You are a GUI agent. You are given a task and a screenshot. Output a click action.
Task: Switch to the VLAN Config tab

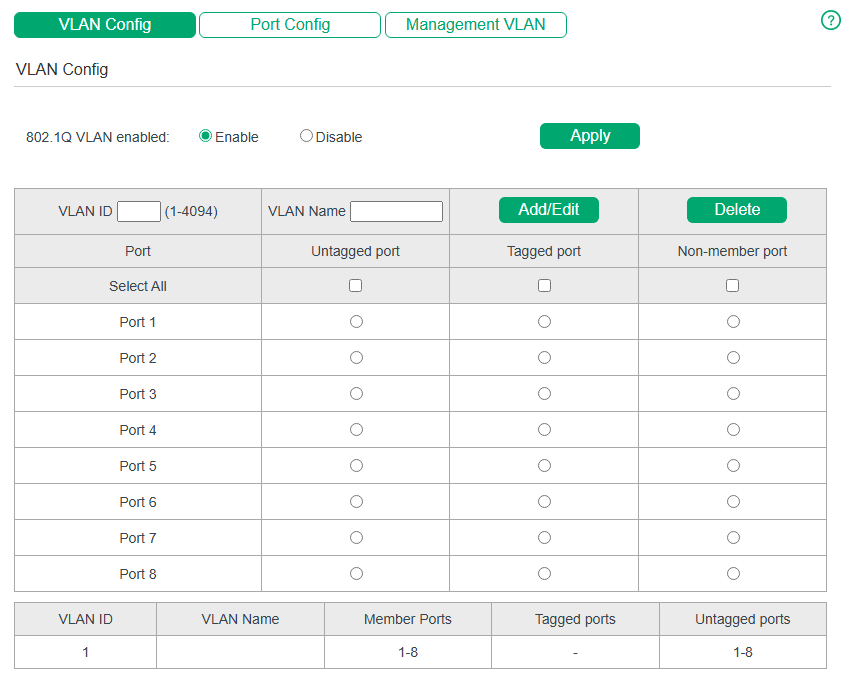pyautogui.click(x=105, y=25)
